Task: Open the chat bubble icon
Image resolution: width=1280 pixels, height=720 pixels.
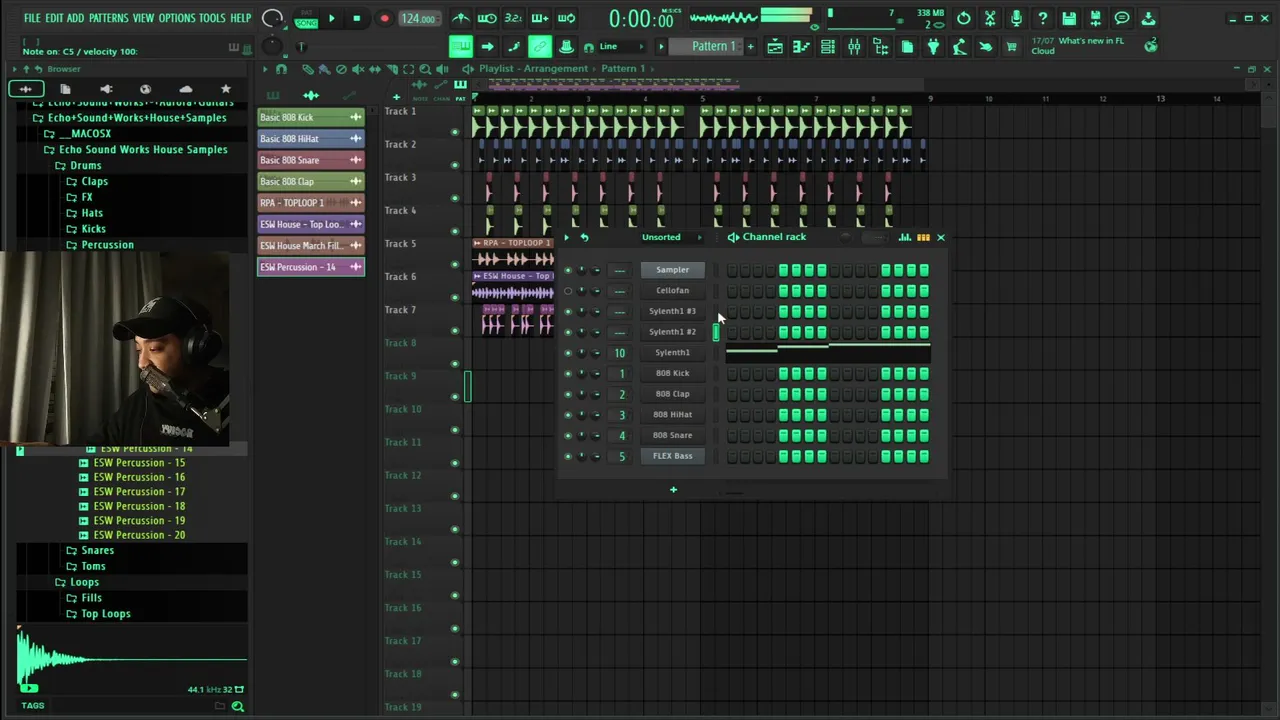Action: pyautogui.click(x=1122, y=18)
